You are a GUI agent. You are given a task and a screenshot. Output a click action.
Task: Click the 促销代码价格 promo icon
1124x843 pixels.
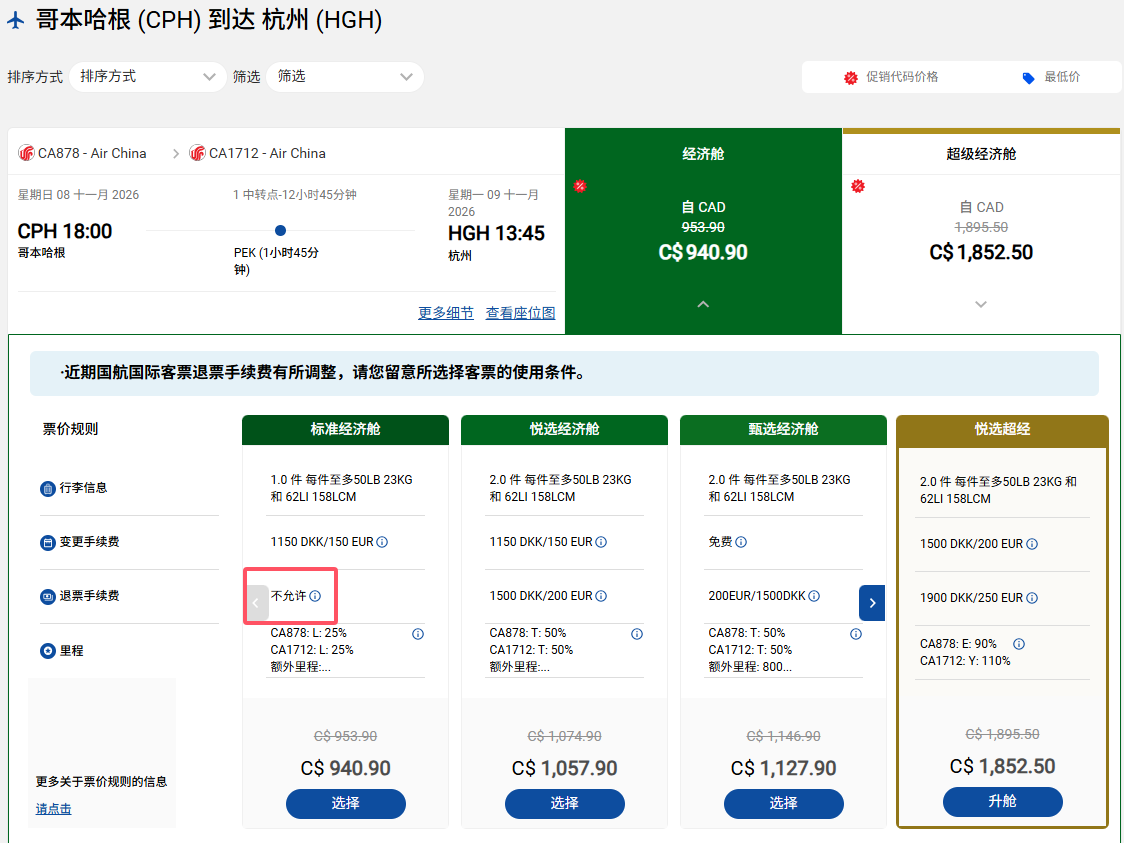point(850,77)
